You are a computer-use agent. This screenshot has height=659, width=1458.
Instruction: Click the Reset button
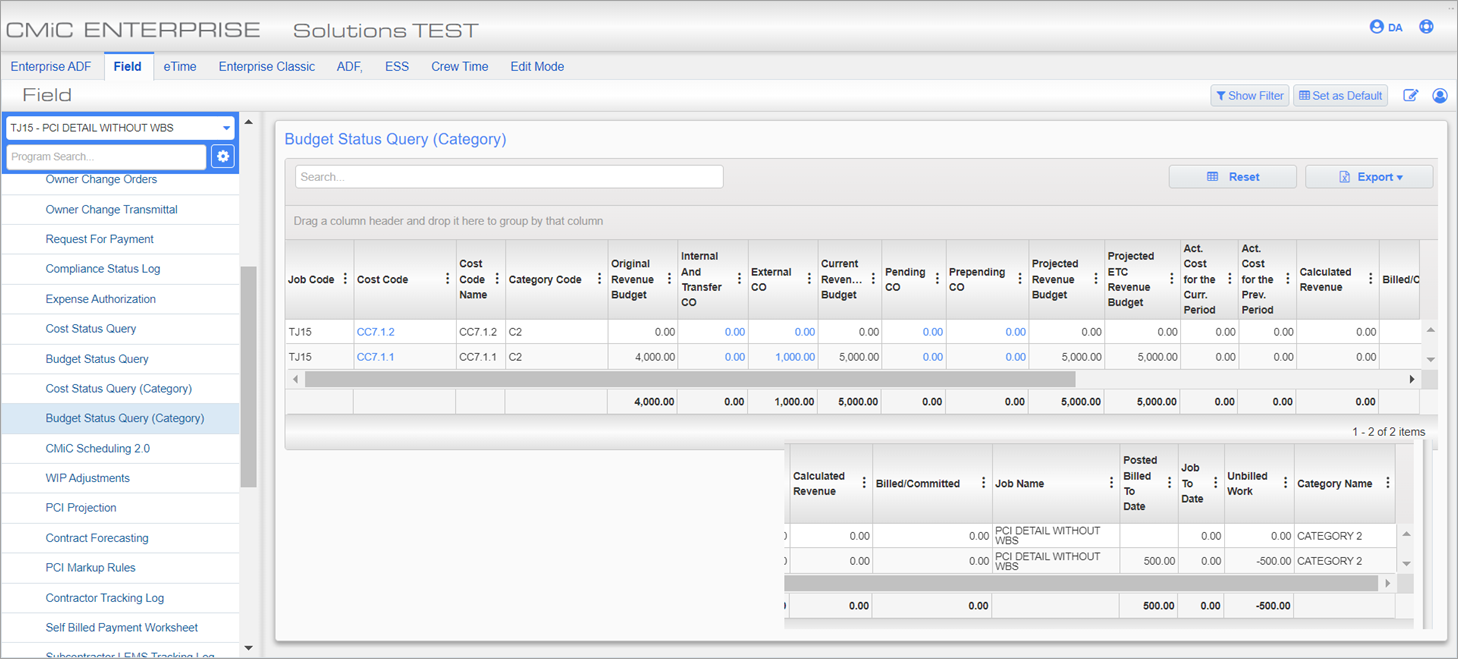[1232, 177]
